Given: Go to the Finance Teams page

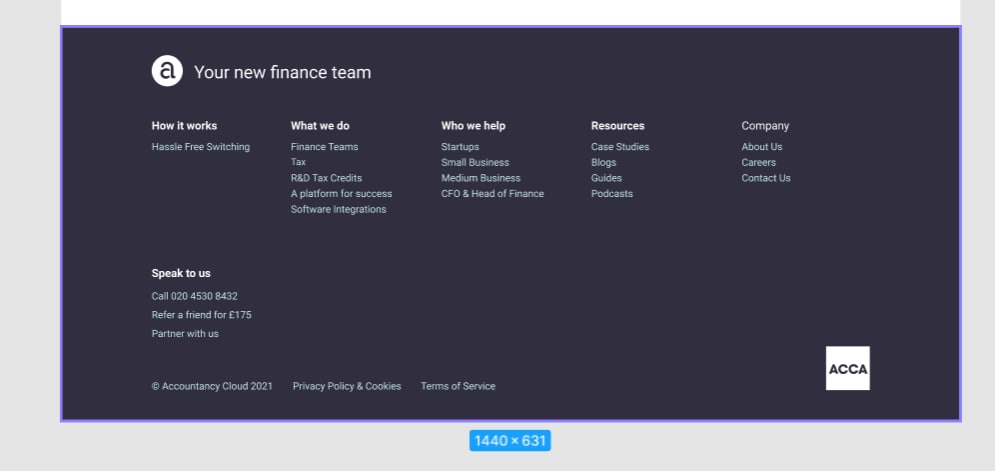Looking at the screenshot, I should point(324,147).
